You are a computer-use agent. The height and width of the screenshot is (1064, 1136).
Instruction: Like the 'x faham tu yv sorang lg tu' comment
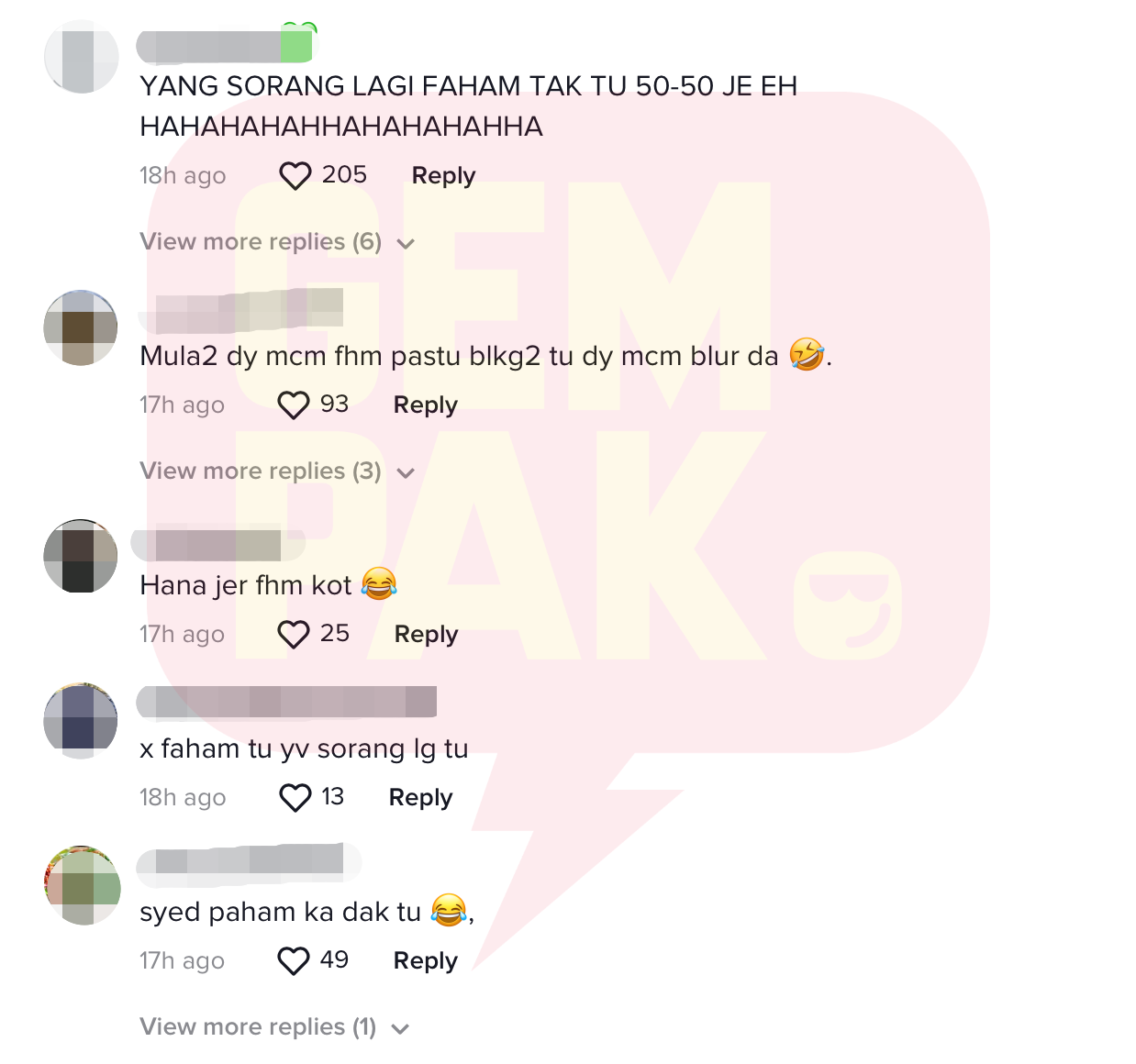295,797
